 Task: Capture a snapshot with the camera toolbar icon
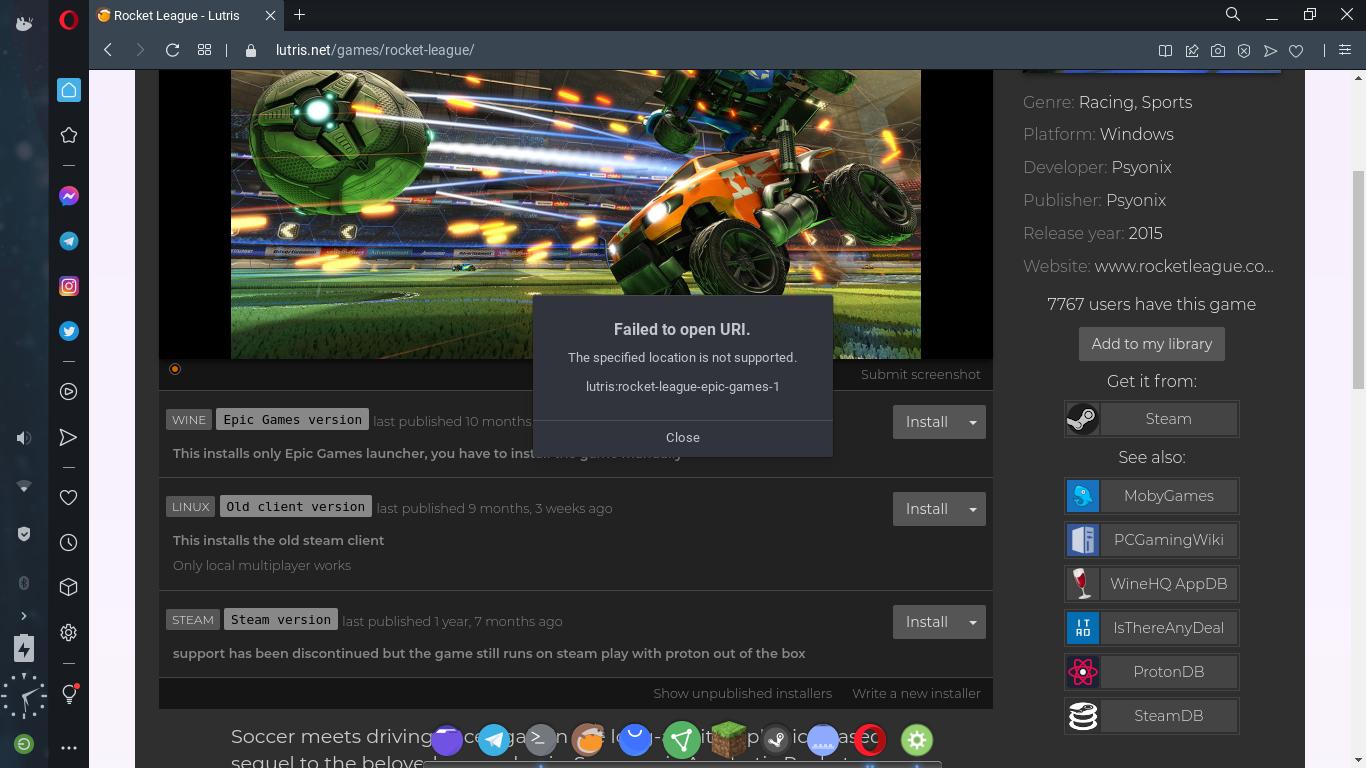1218,50
